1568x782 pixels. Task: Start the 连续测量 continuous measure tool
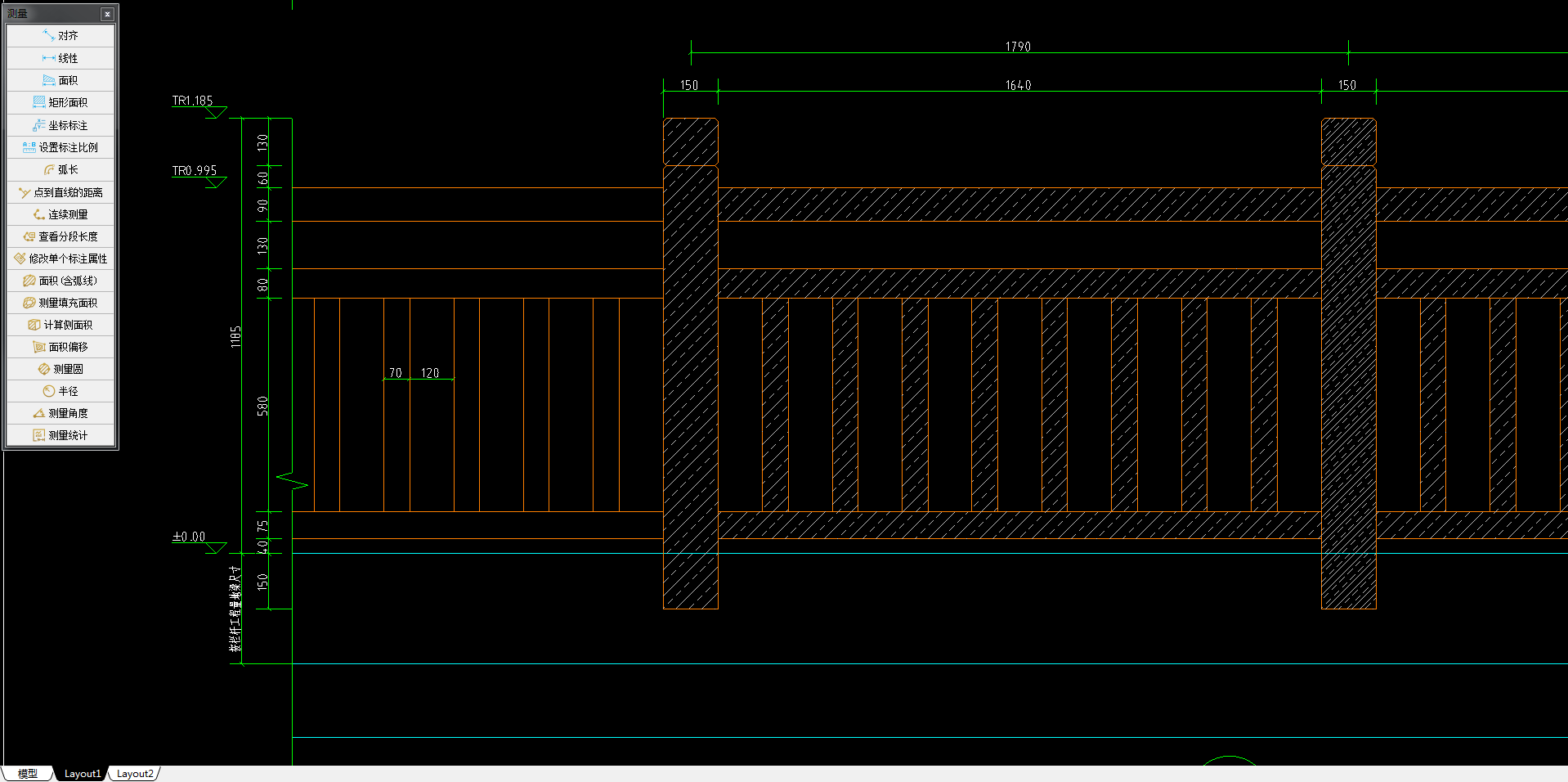click(x=60, y=214)
